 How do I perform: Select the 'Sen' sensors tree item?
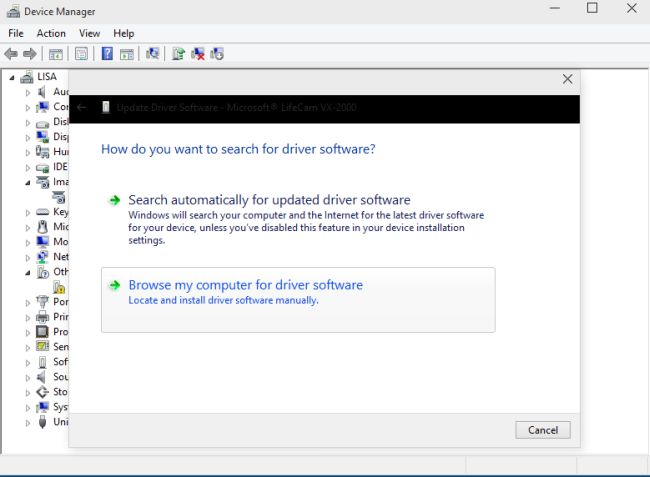click(61, 346)
